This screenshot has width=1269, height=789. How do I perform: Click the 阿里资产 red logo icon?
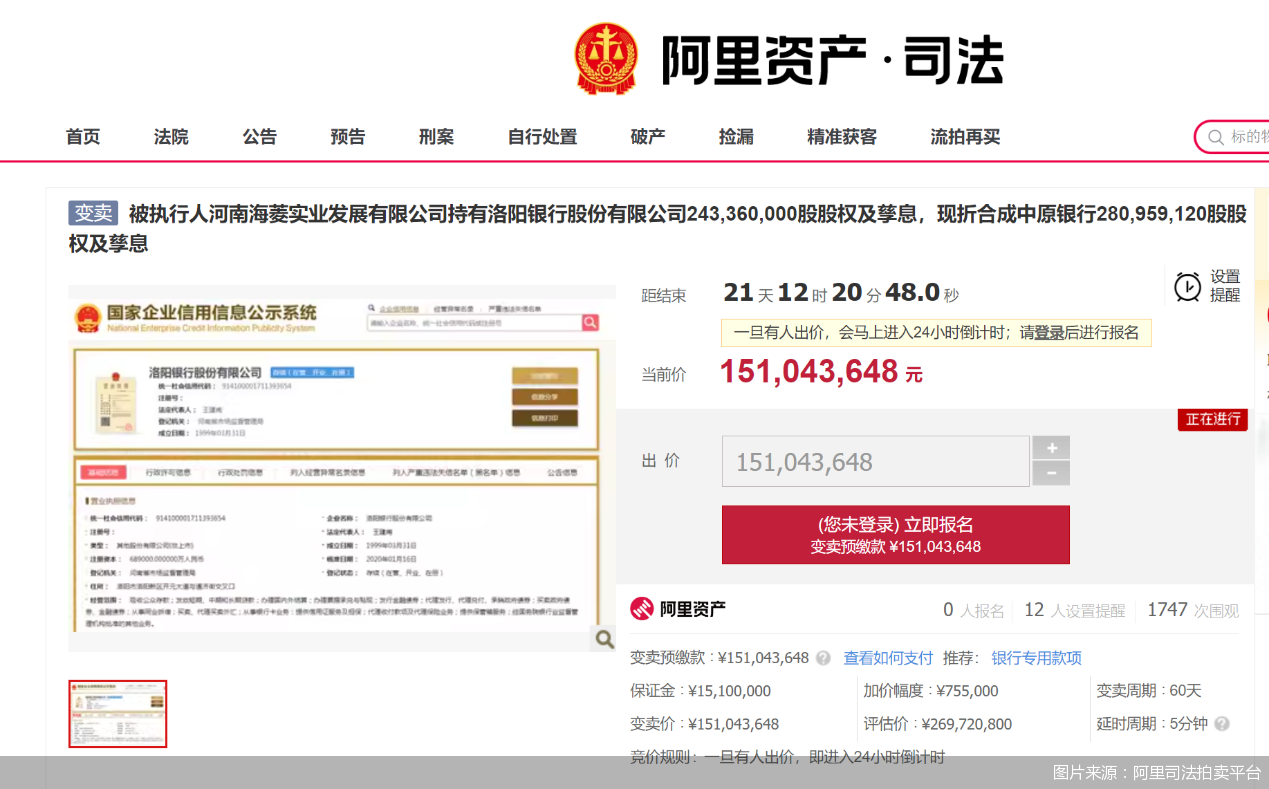coord(642,609)
